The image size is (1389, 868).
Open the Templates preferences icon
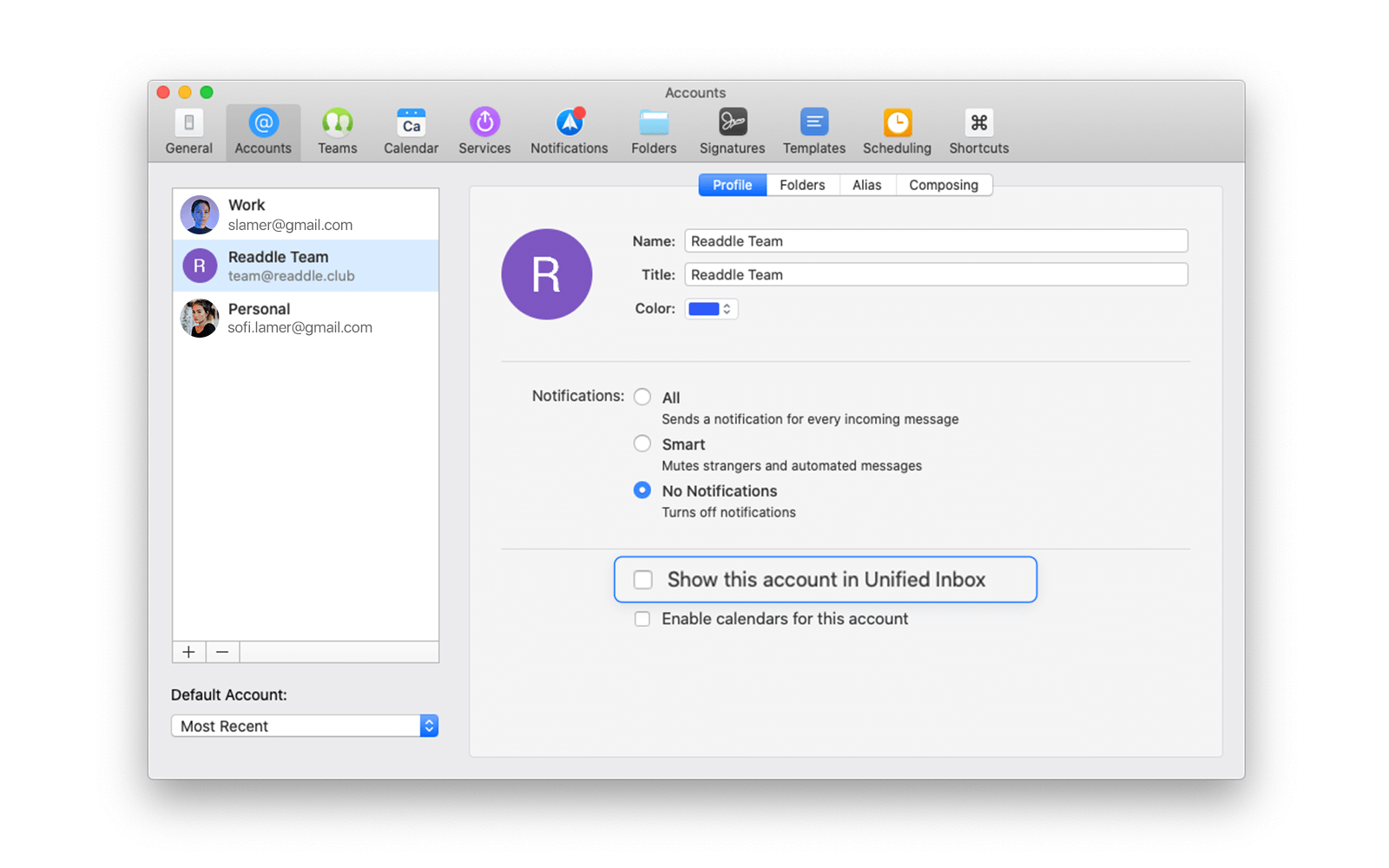[813, 132]
